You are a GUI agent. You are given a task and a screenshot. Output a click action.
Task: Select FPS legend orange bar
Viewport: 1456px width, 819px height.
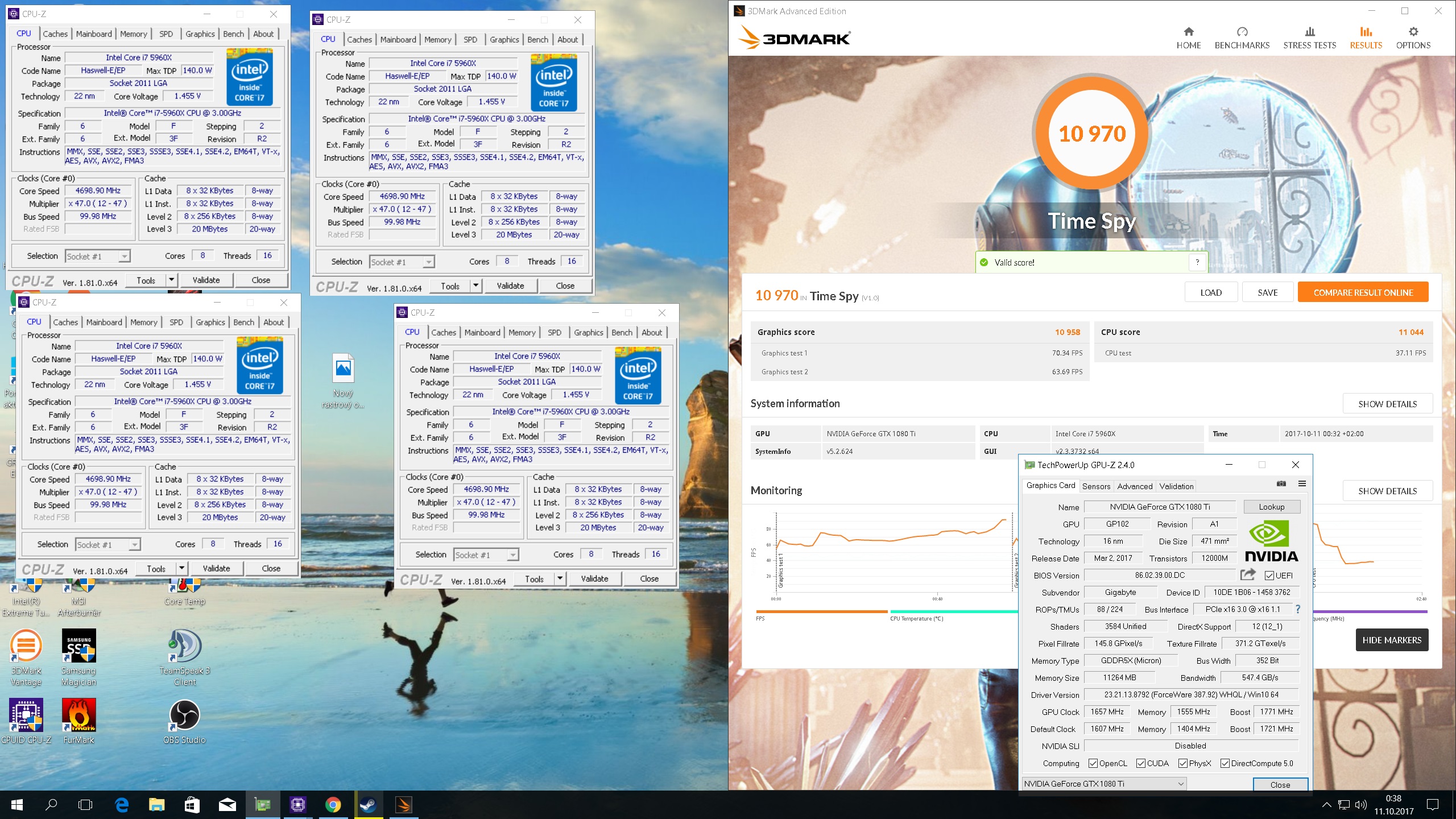821,611
